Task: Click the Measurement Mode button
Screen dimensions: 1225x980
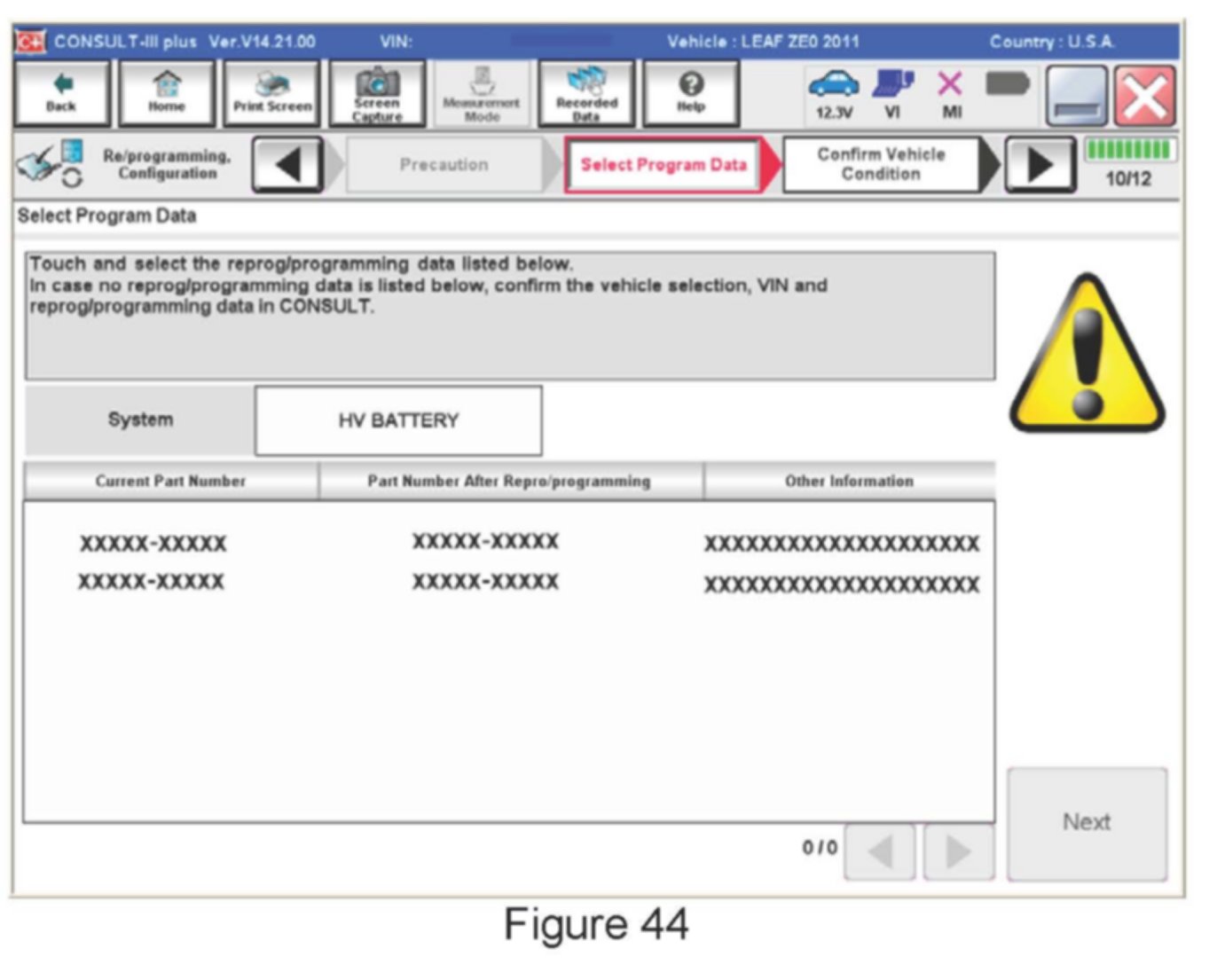Action: point(482,93)
